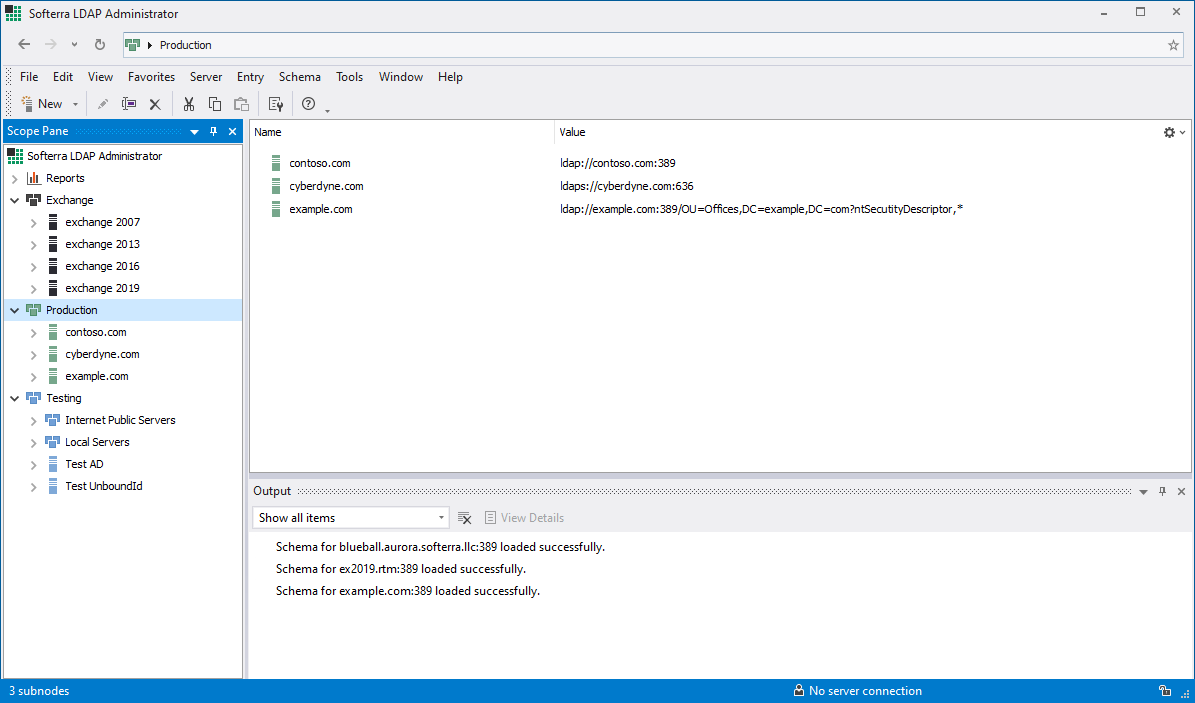Click the Rename entry toolbar icon
The height and width of the screenshot is (703, 1195).
[x=128, y=104]
